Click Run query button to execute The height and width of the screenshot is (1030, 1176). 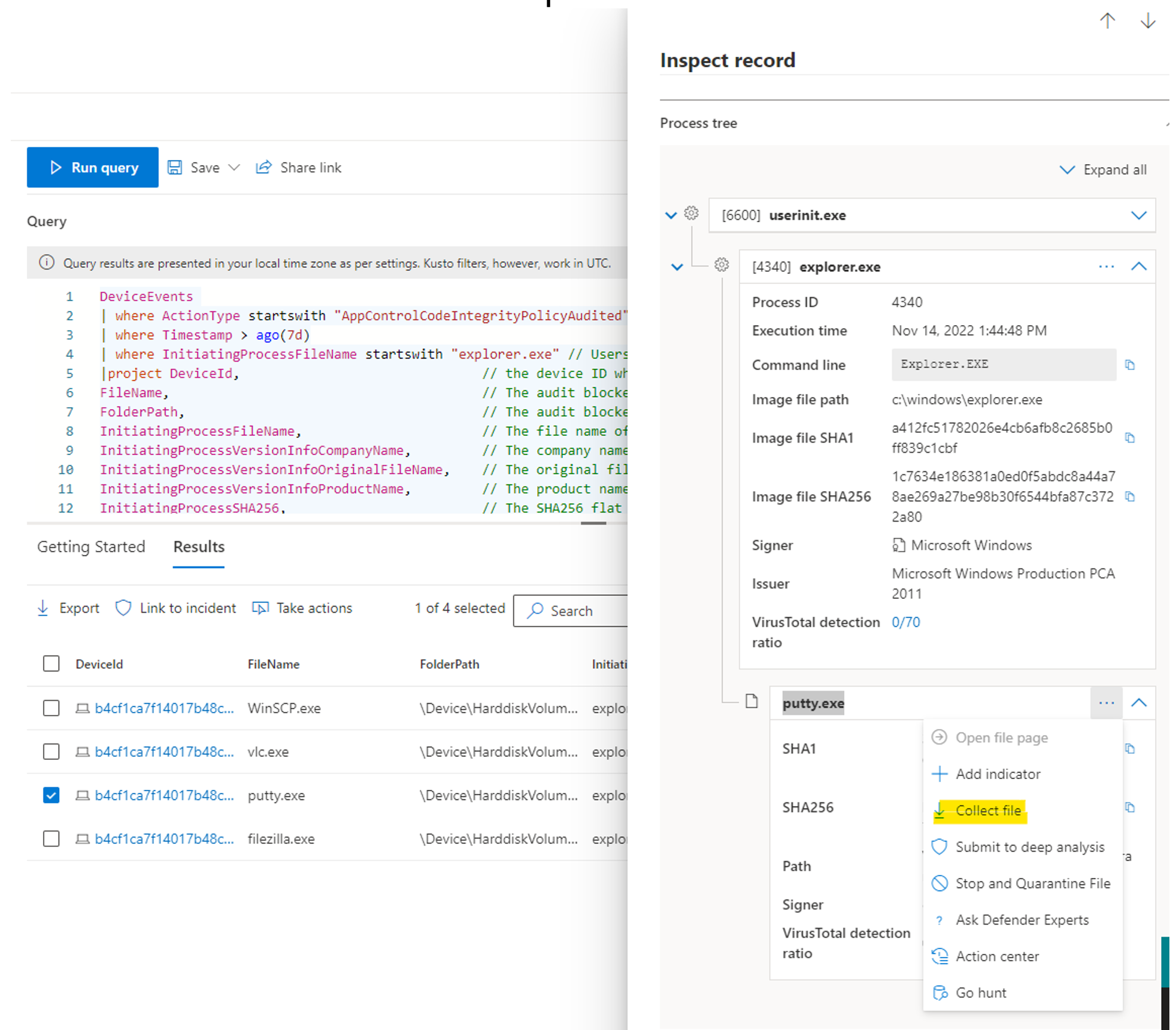point(93,167)
